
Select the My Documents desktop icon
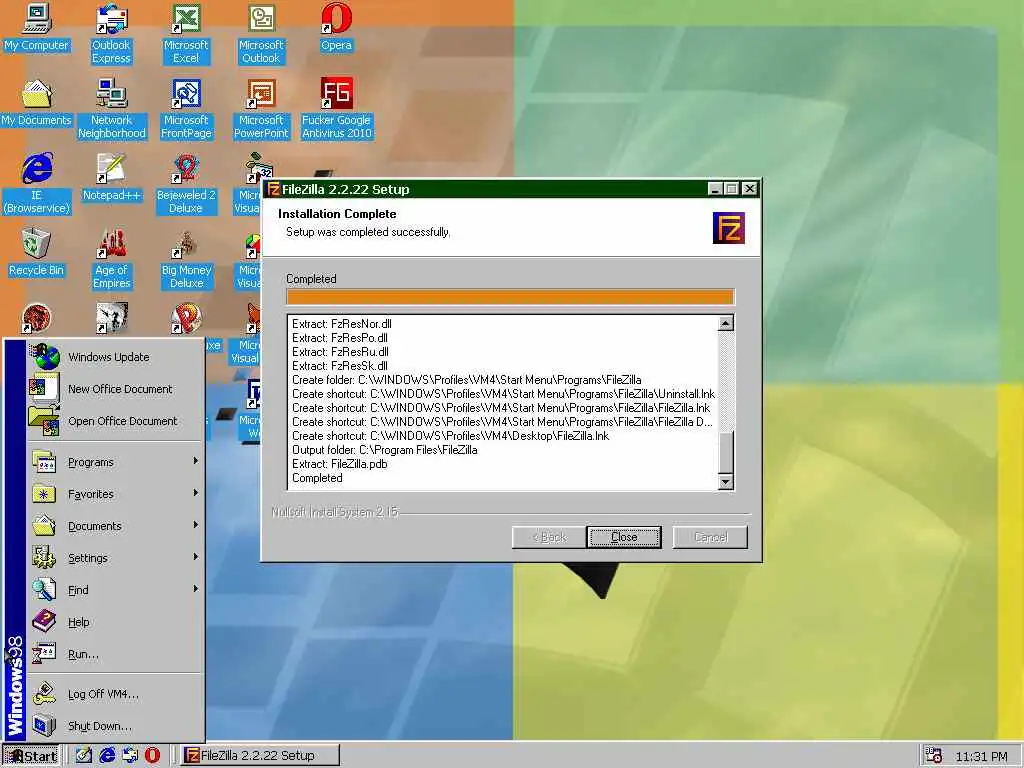coord(37,103)
